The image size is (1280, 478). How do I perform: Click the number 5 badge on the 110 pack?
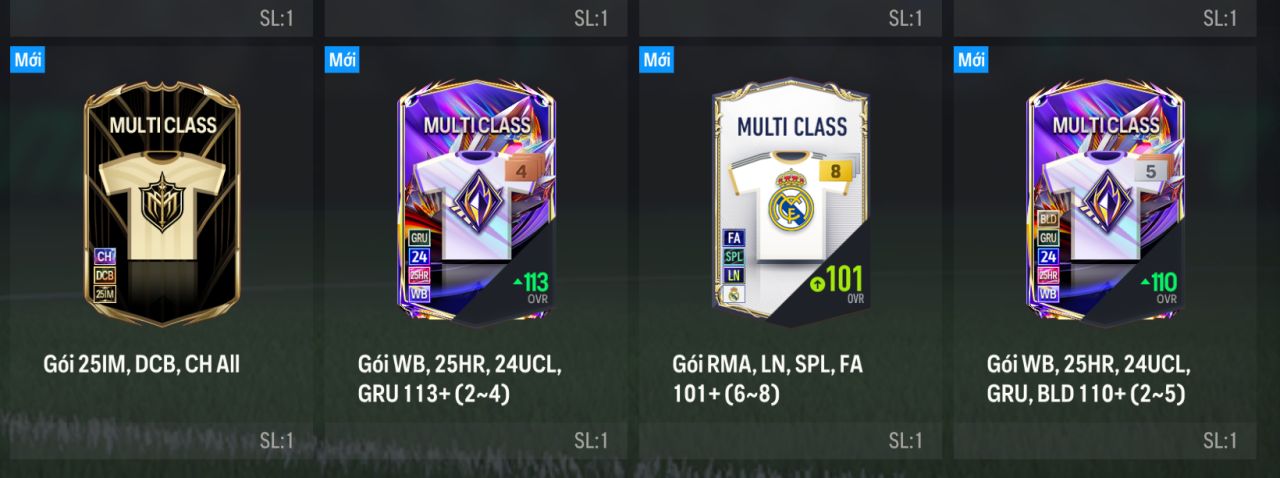[x=1151, y=171]
